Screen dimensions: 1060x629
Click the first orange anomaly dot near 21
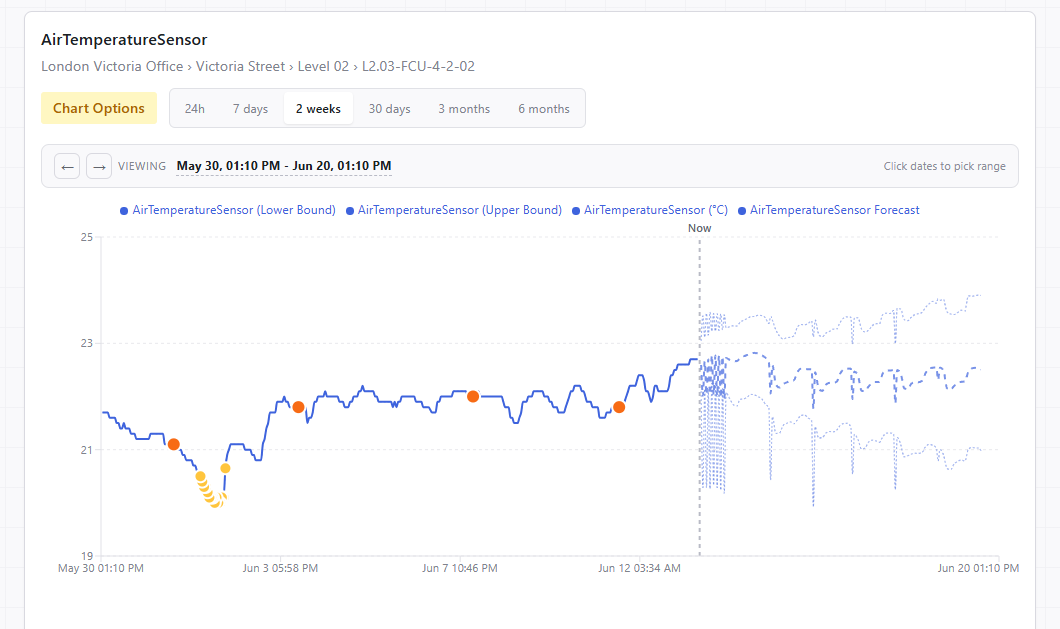(174, 444)
